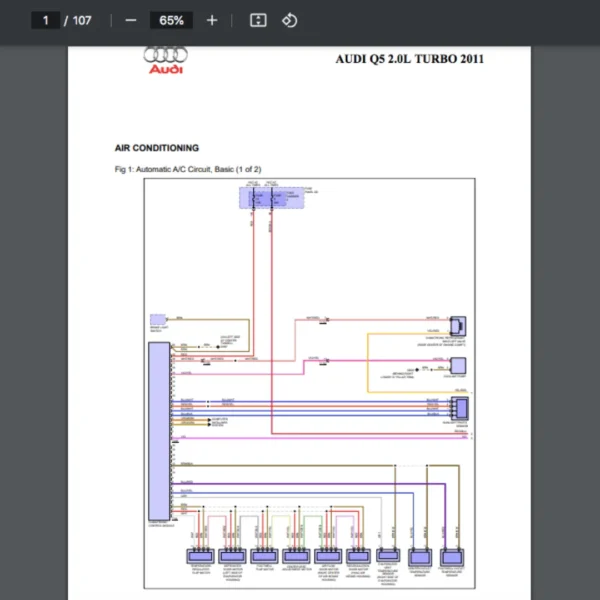
Task: Click the tall climate control module block
Action: tap(158, 430)
